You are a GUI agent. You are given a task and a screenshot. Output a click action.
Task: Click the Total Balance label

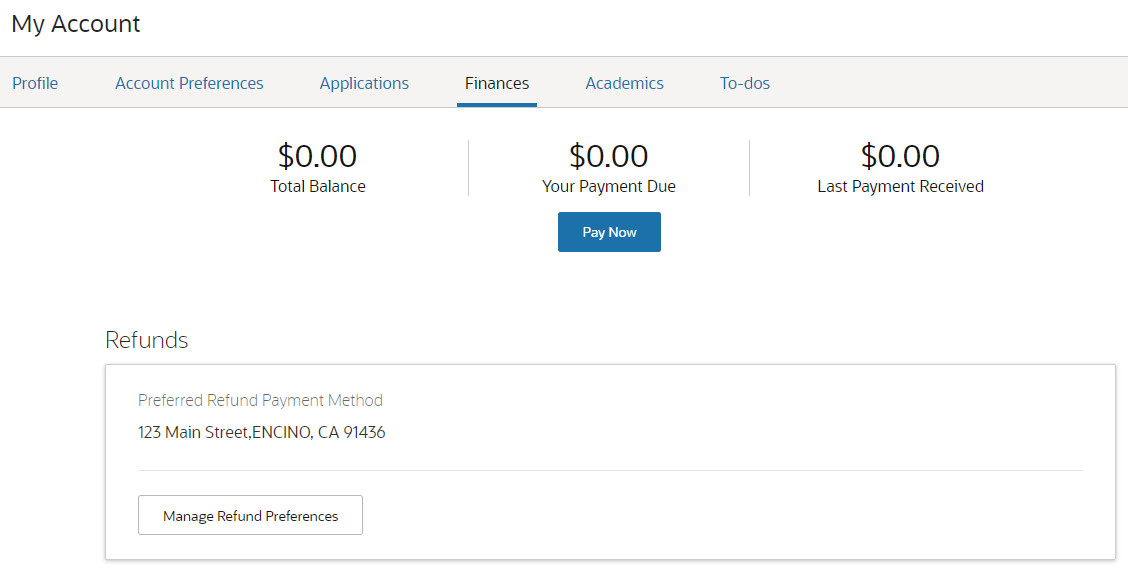tap(317, 186)
